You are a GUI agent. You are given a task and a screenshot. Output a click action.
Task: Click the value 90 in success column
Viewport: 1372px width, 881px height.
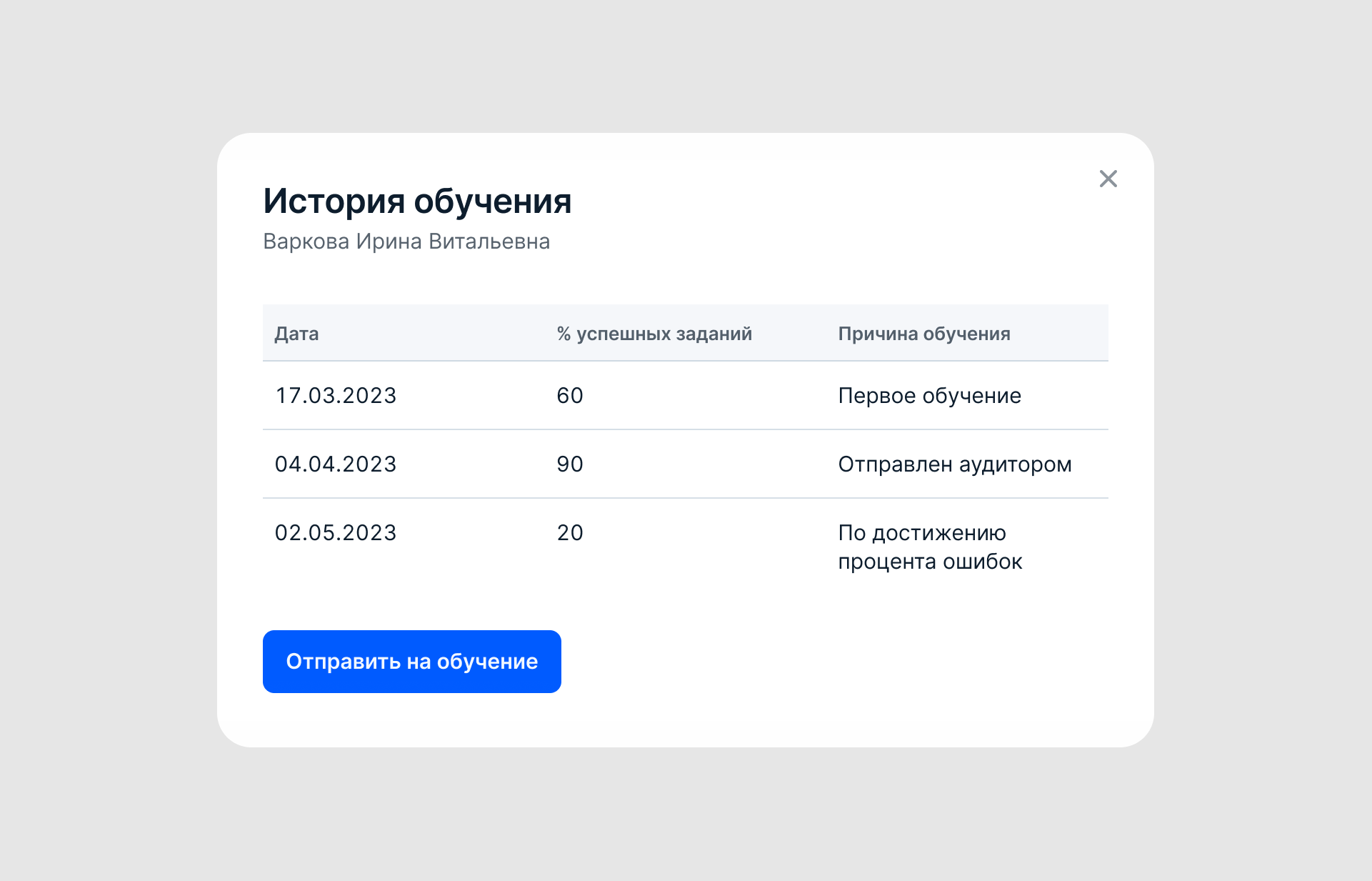[x=569, y=464]
